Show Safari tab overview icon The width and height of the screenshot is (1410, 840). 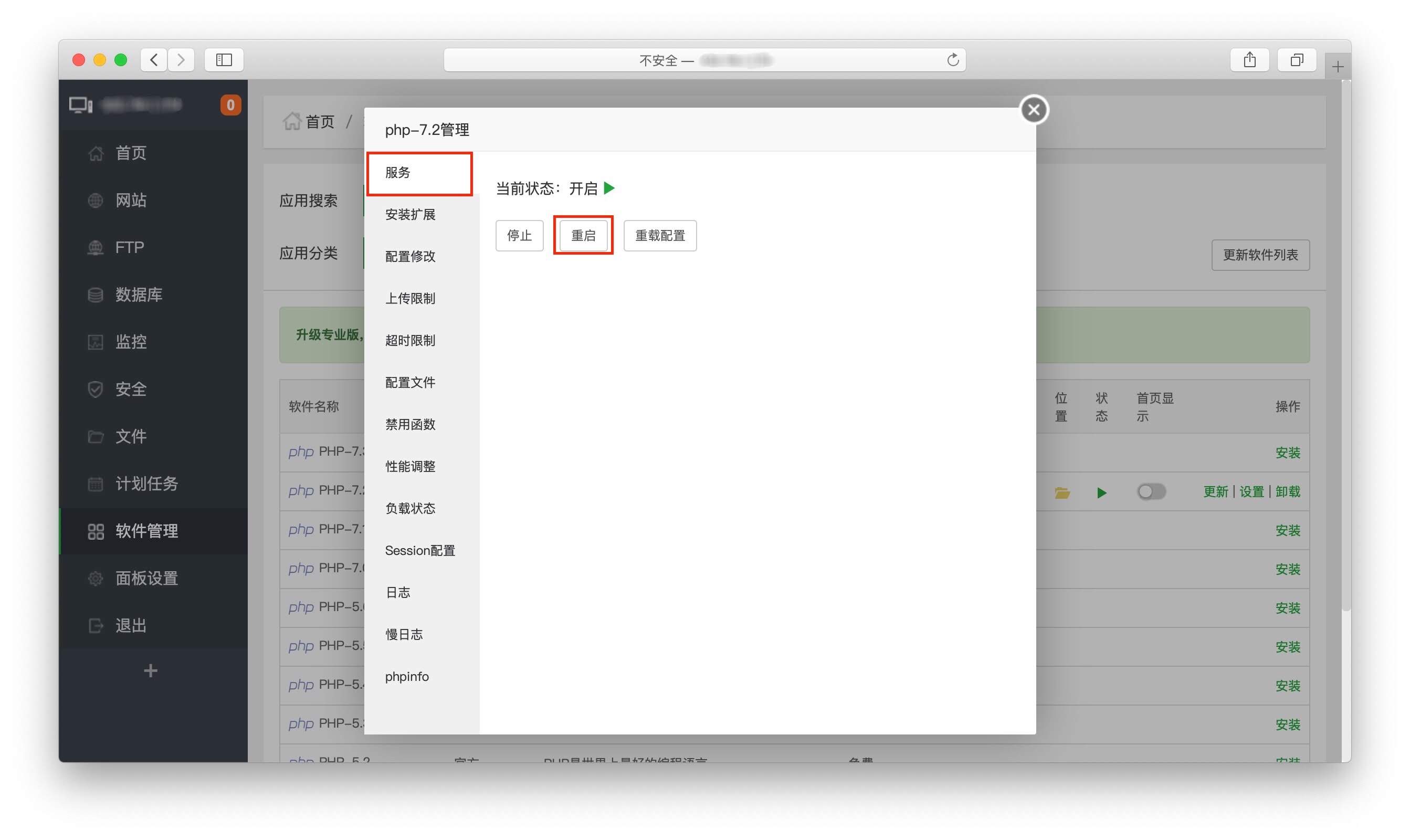point(1296,60)
